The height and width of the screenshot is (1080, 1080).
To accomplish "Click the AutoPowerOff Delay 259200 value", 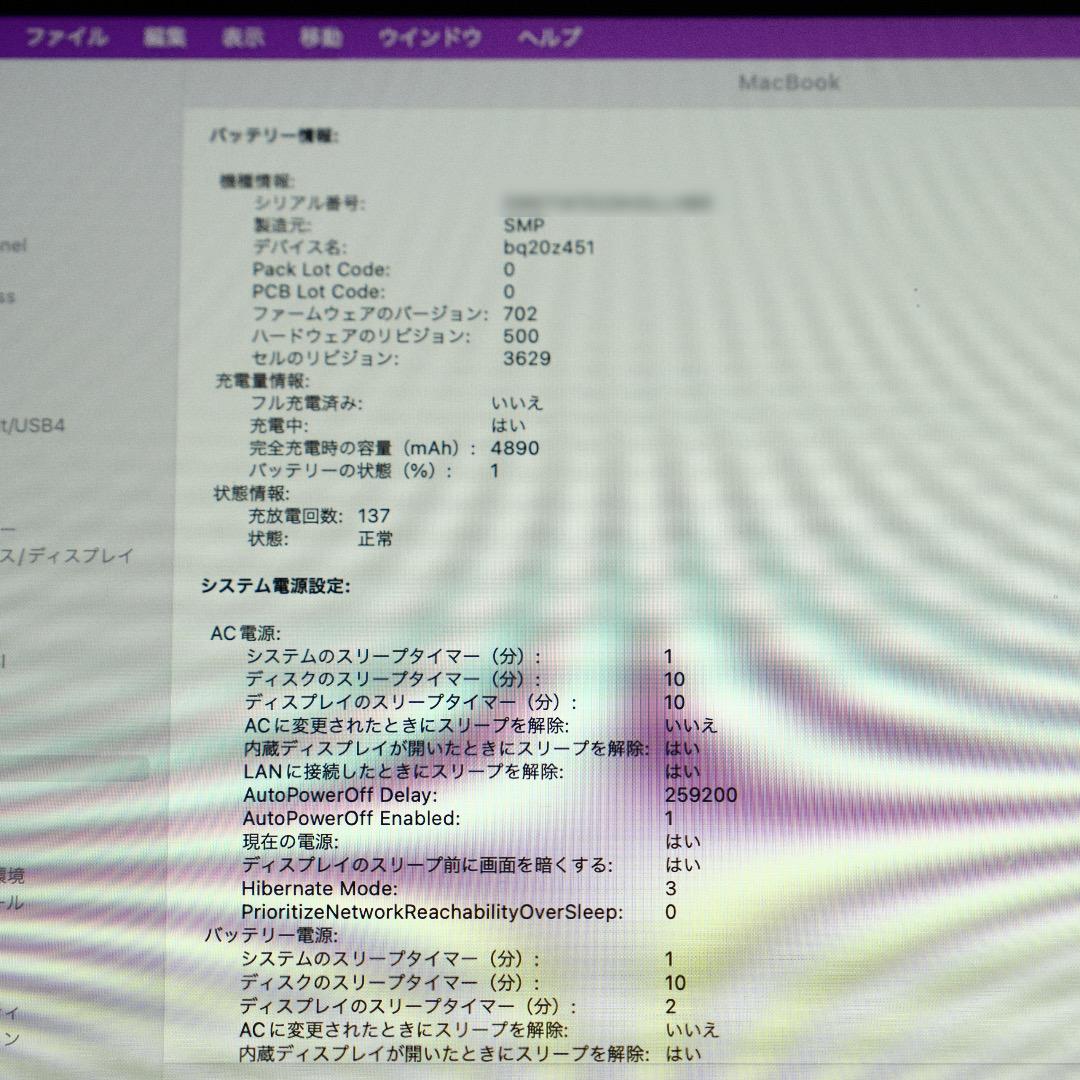I will click(700, 795).
